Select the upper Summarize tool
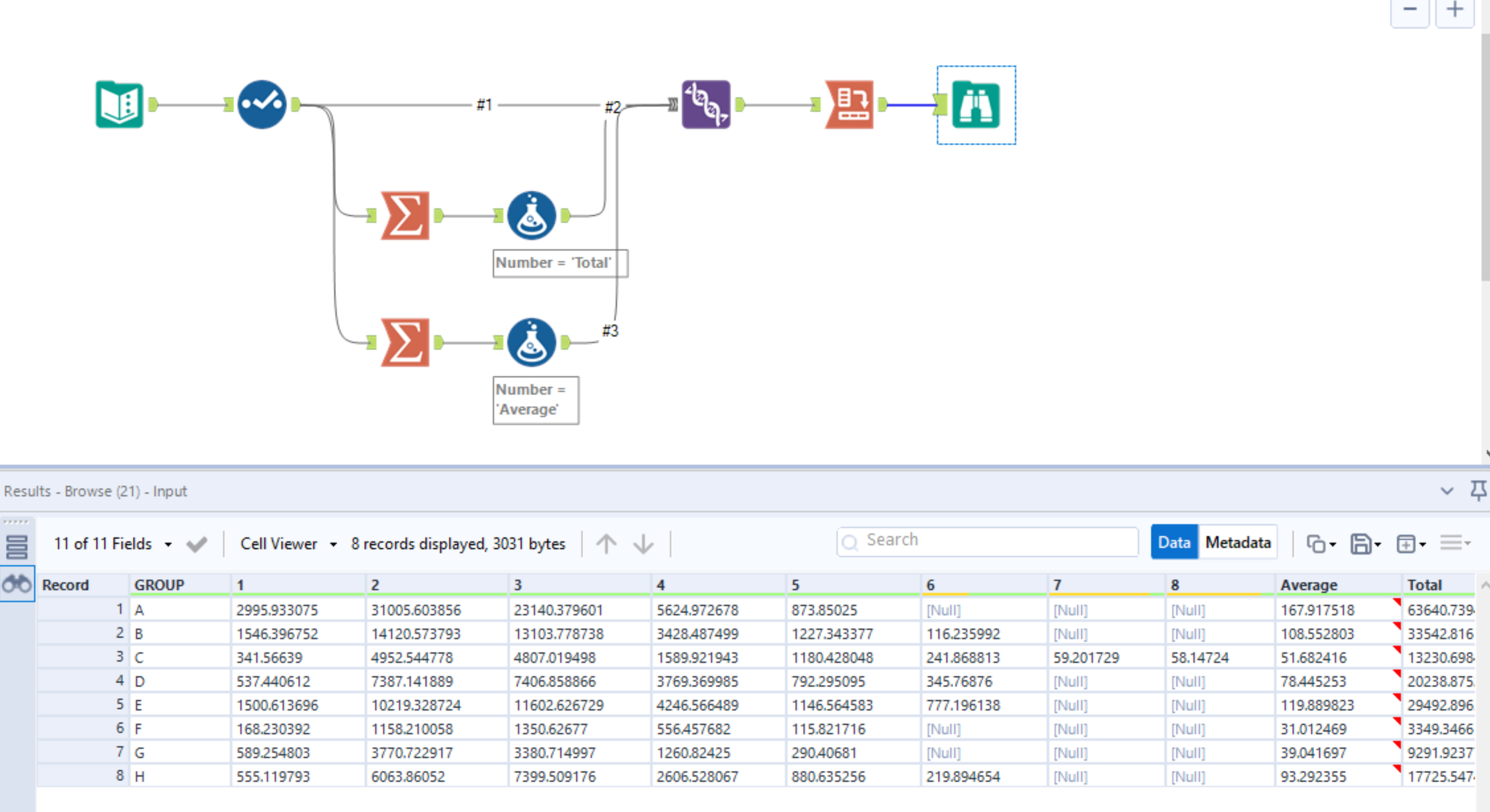The width and height of the screenshot is (1490, 812). pyautogui.click(x=405, y=216)
